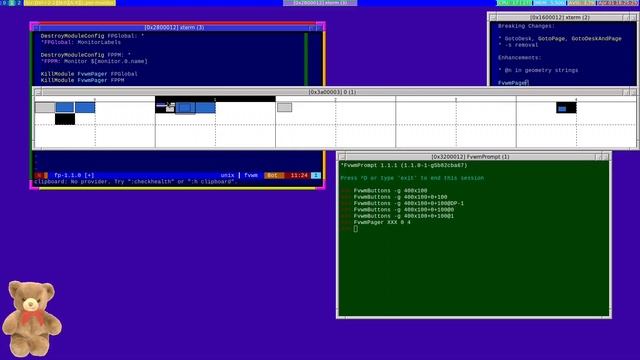Click rightmost title button of pager window
The width and height of the screenshot is (640, 360).
coord(633,92)
